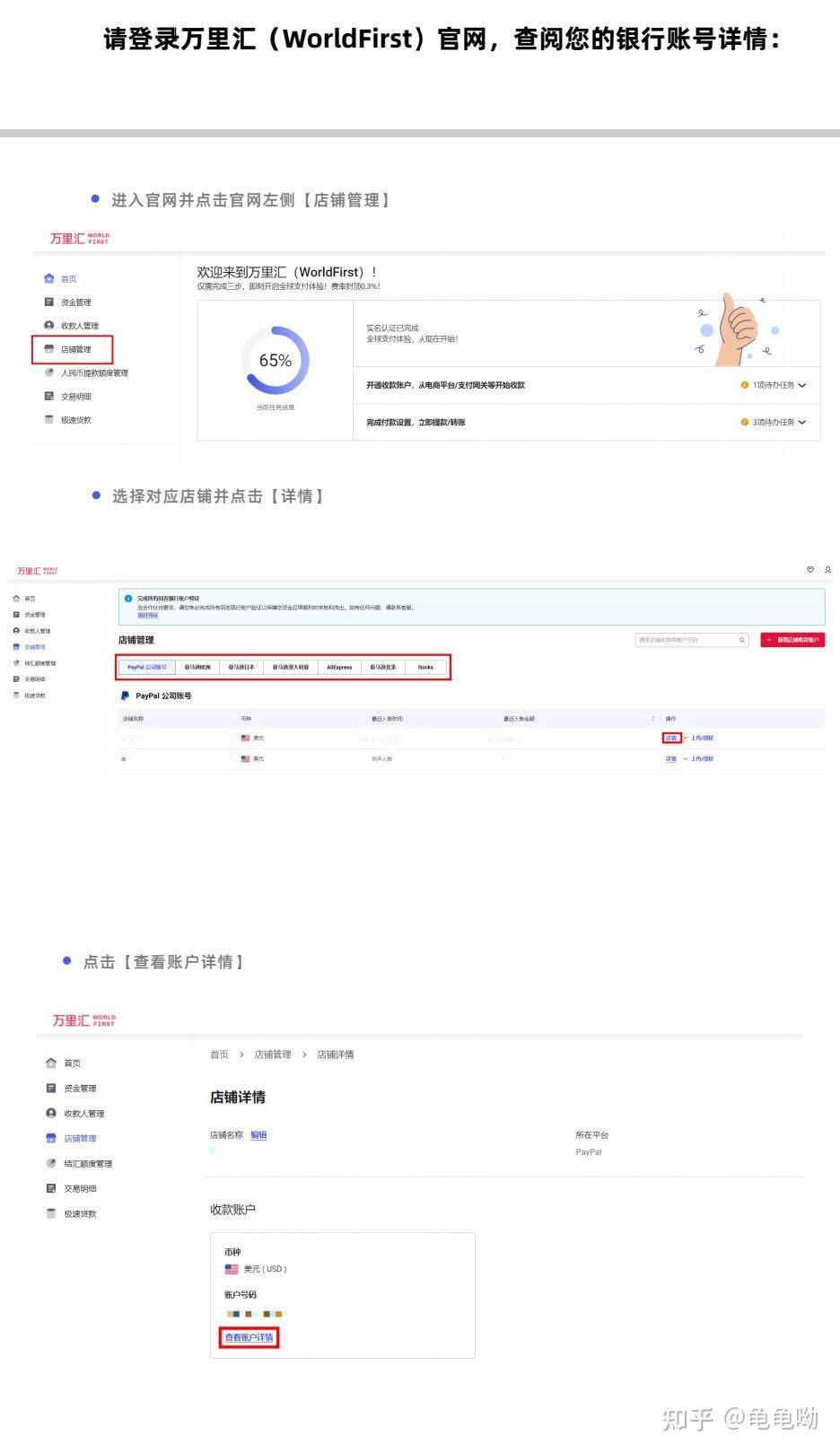Click 上传/授权 in the 尚未入账 row
Screen dimensions: 840x1453
[x=703, y=759]
